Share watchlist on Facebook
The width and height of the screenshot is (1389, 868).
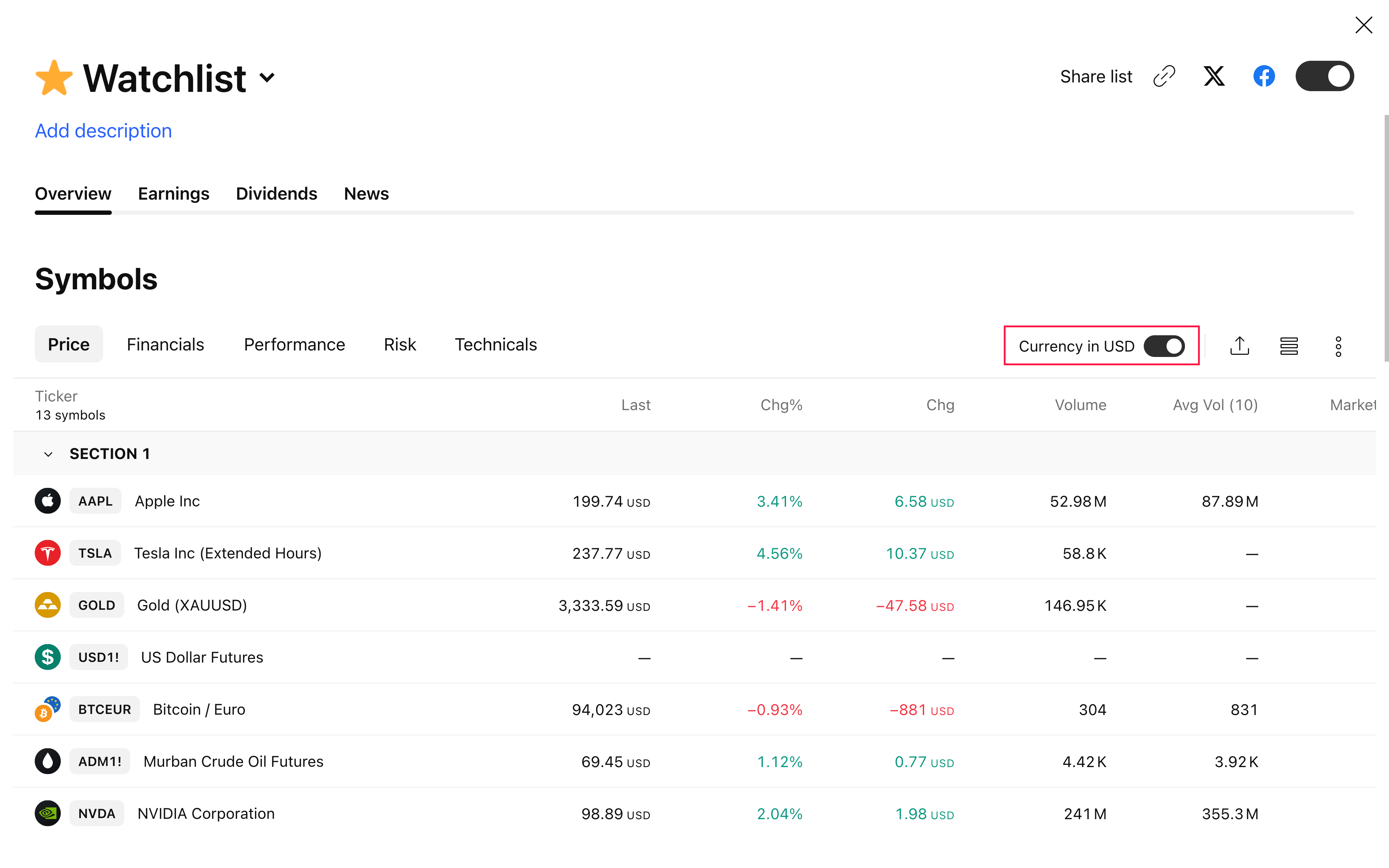tap(1264, 76)
